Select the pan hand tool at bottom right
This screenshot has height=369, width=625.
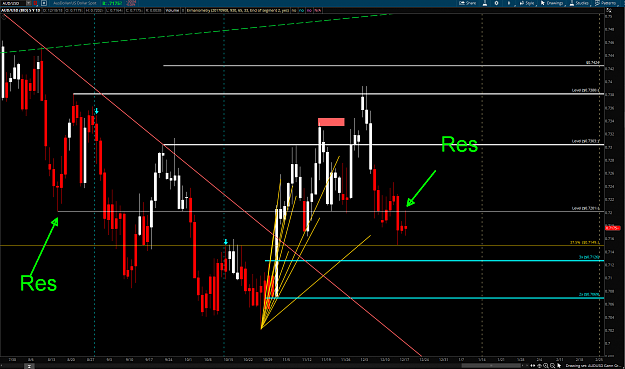point(539,365)
